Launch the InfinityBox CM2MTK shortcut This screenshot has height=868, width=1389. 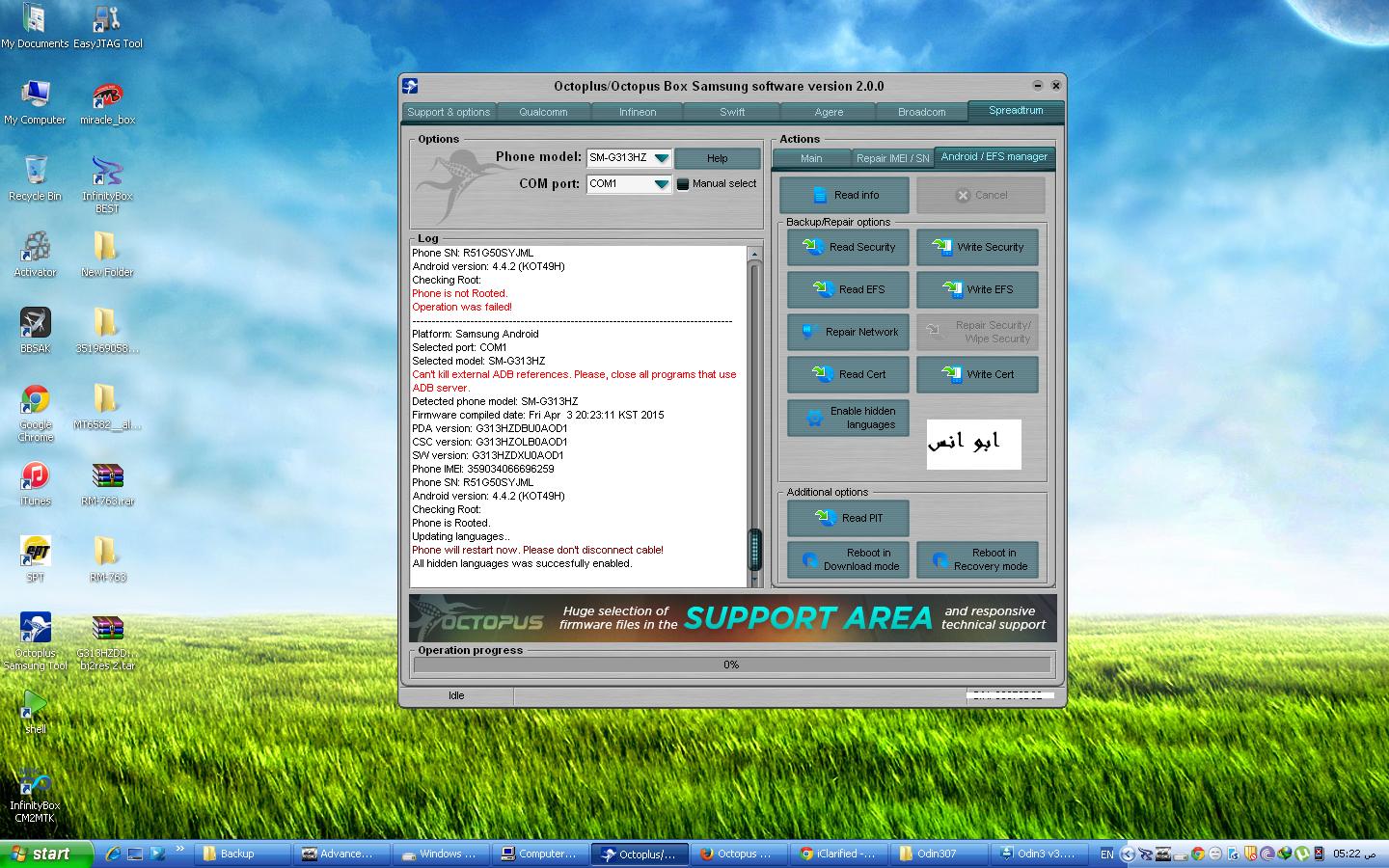point(35,794)
